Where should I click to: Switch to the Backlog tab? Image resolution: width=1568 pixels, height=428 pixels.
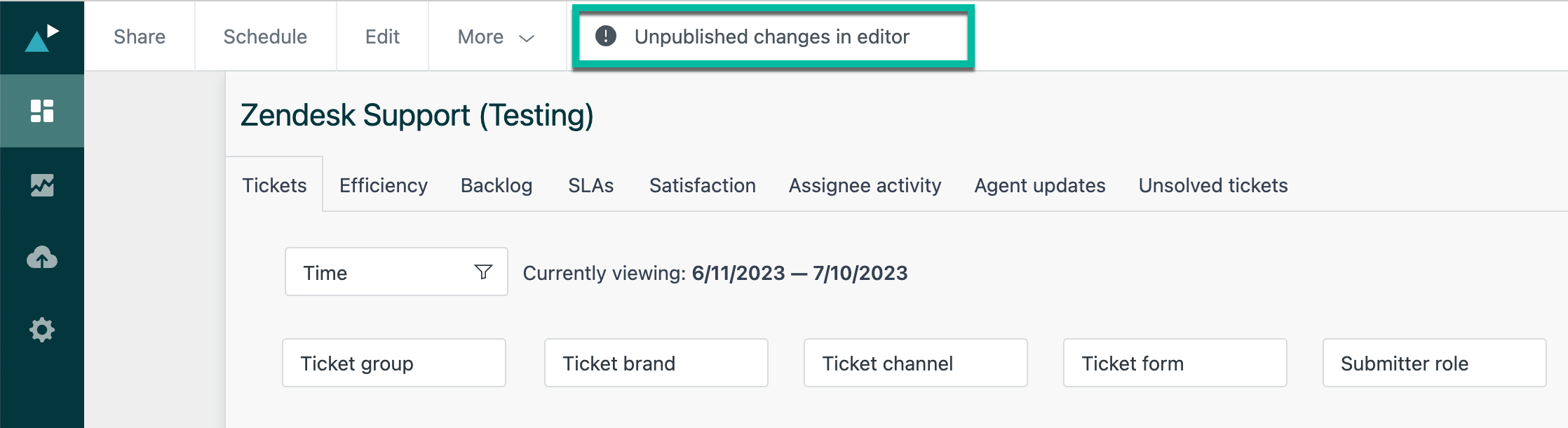[x=496, y=185]
